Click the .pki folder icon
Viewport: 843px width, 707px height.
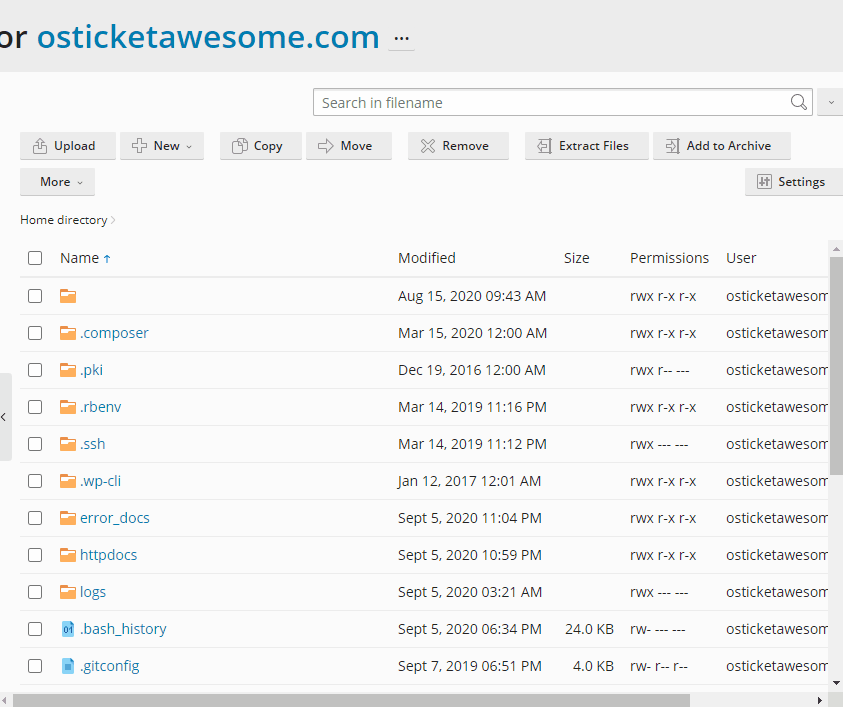click(68, 370)
